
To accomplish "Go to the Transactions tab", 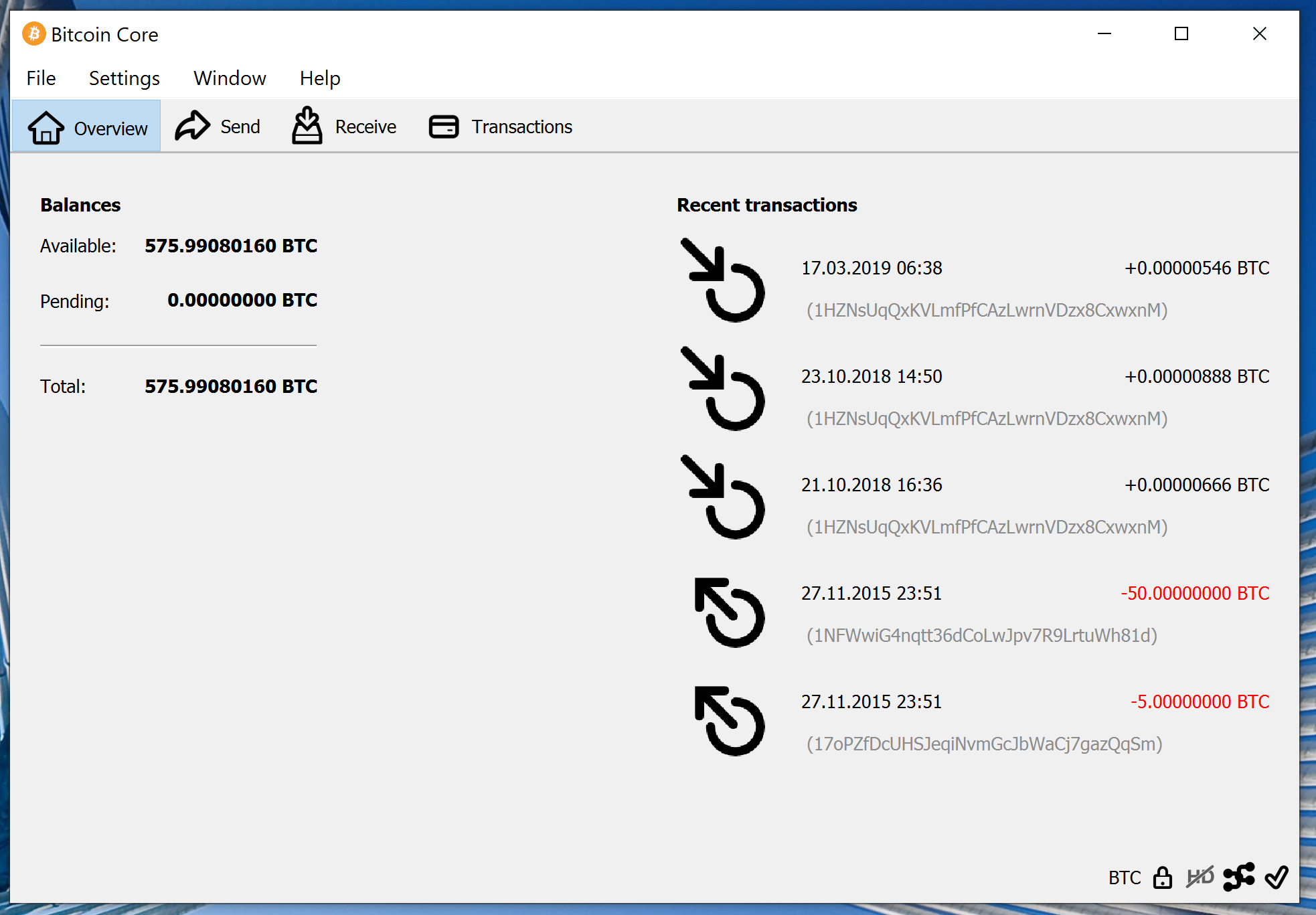I will tap(501, 127).
